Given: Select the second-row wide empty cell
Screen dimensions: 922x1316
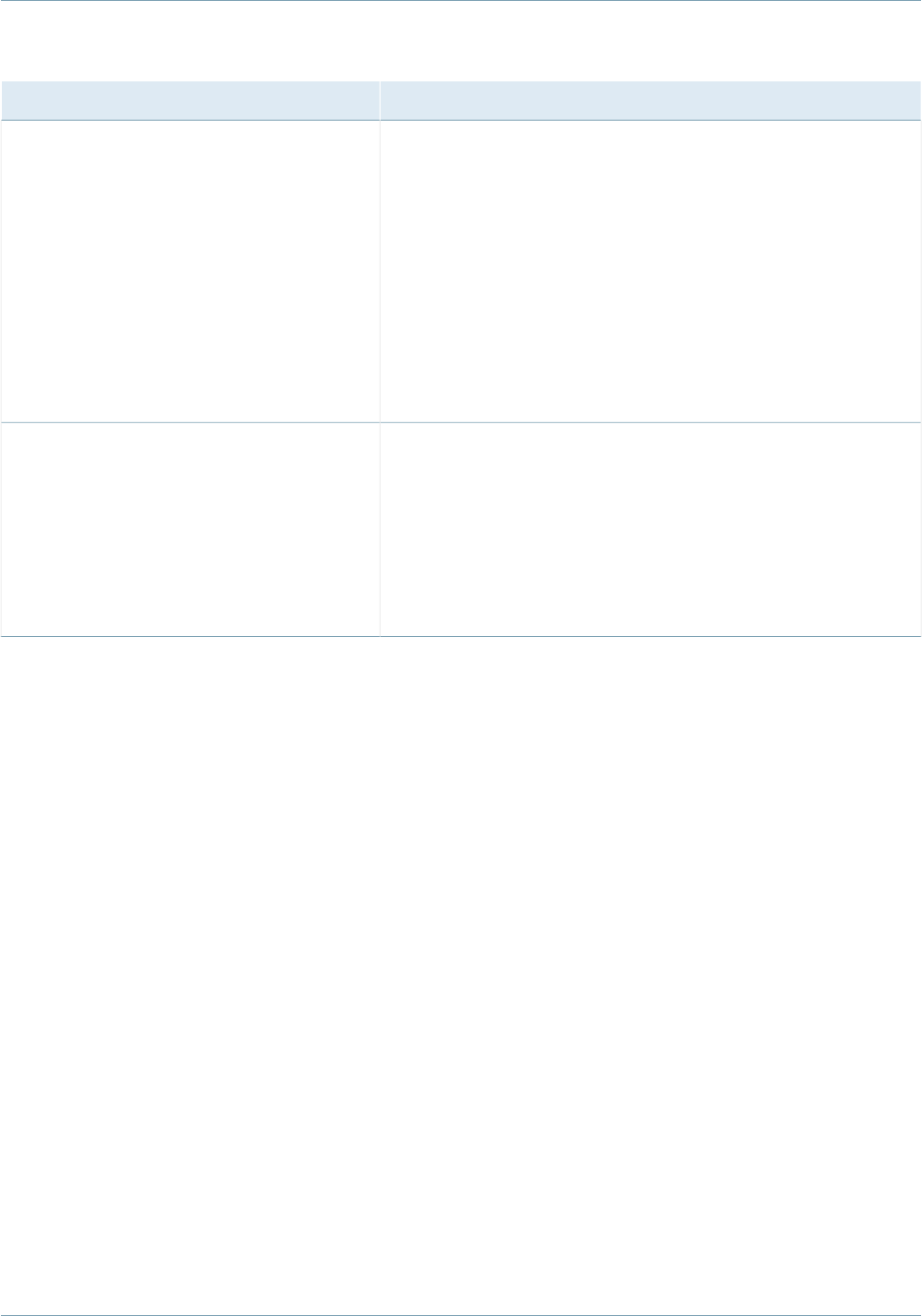Looking at the screenshot, I should [x=651, y=529].
